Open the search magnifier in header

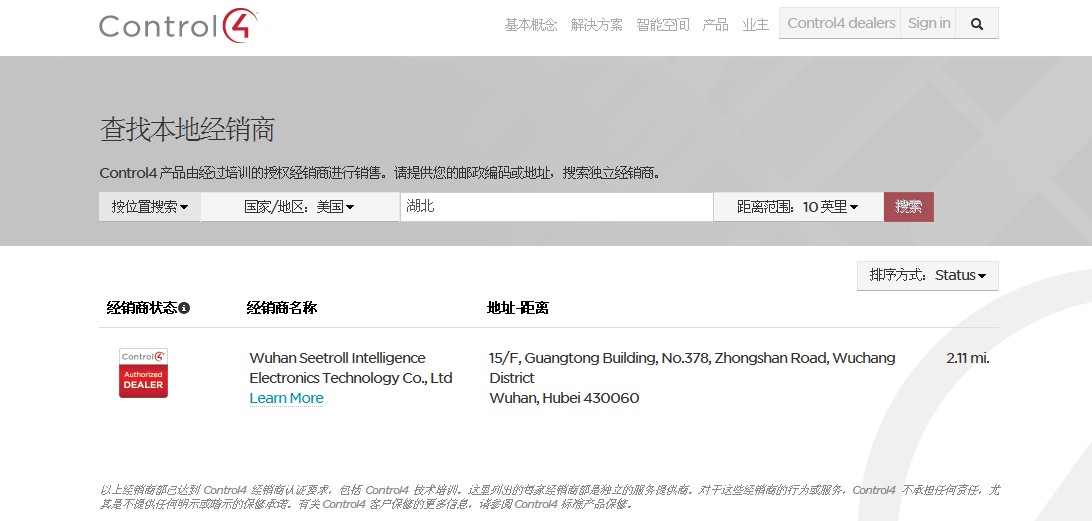(977, 24)
